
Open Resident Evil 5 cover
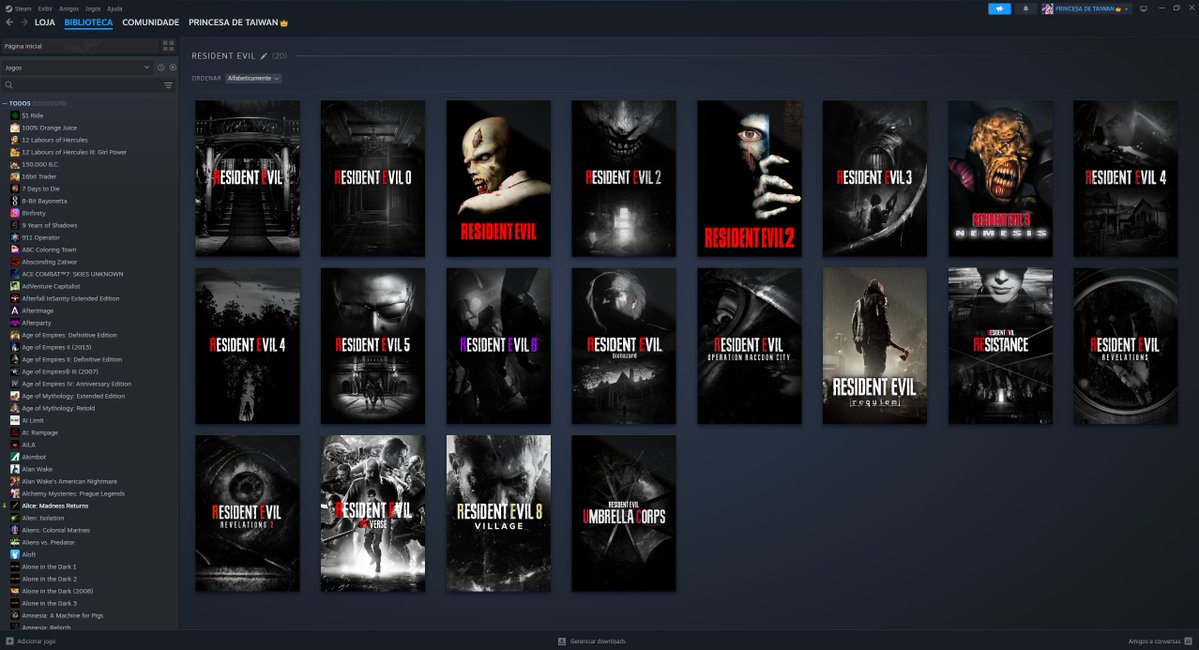373,346
